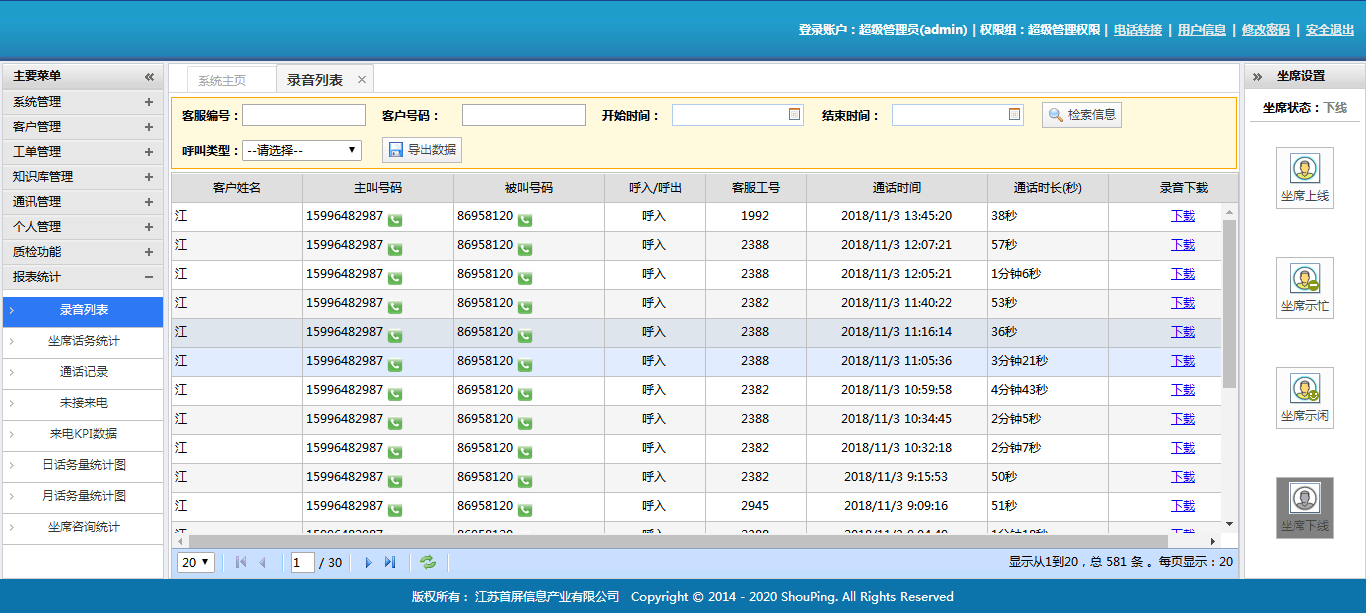Image resolution: width=1366 pixels, height=613 pixels.
Task: Expand 客户管理 menu section
Action: [148, 127]
